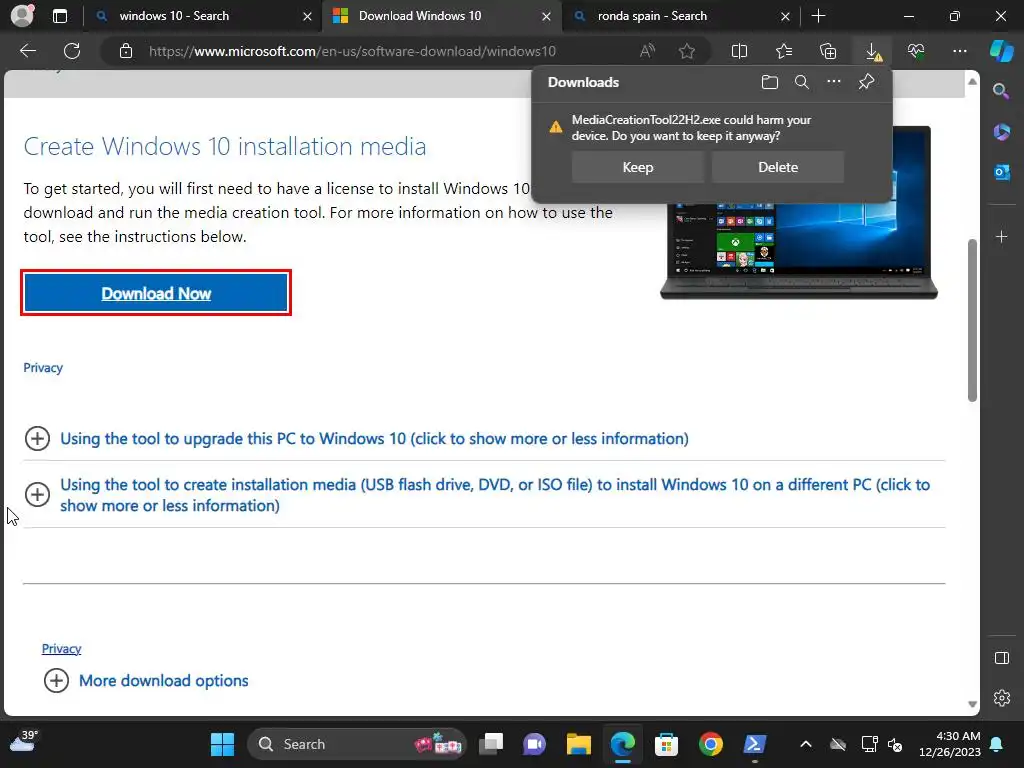Screen dimensions: 1024x768
Task: Delete the MediaCreationTool22H2.exe download
Action: click(x=778, y=167)
